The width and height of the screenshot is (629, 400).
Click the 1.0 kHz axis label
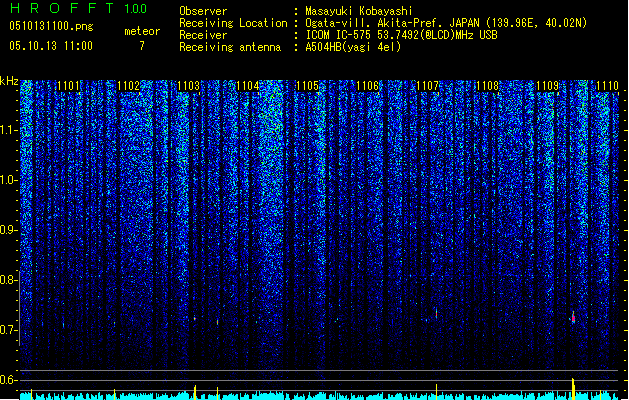pos(9,180)
